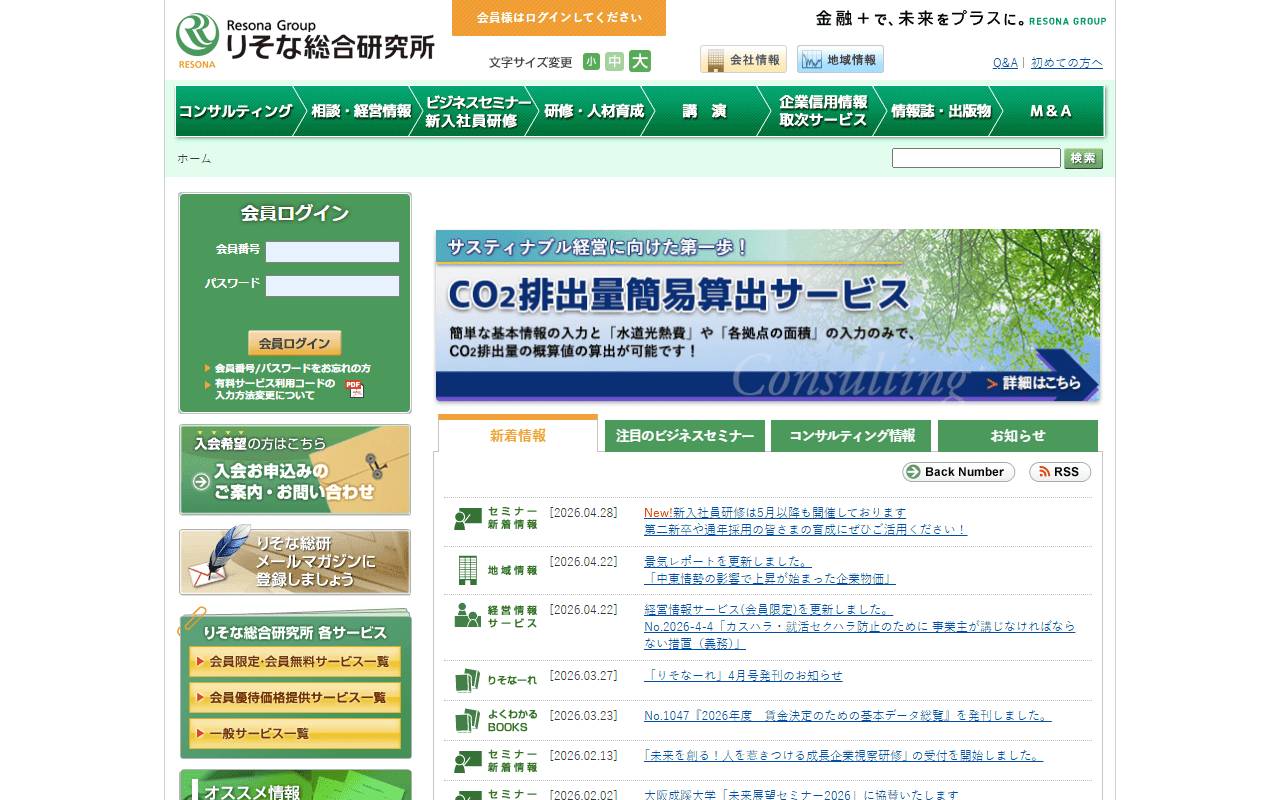The image size is (1280, 800).
Task: Click the 会員ログイン button
Action: (x=294, y=343)
